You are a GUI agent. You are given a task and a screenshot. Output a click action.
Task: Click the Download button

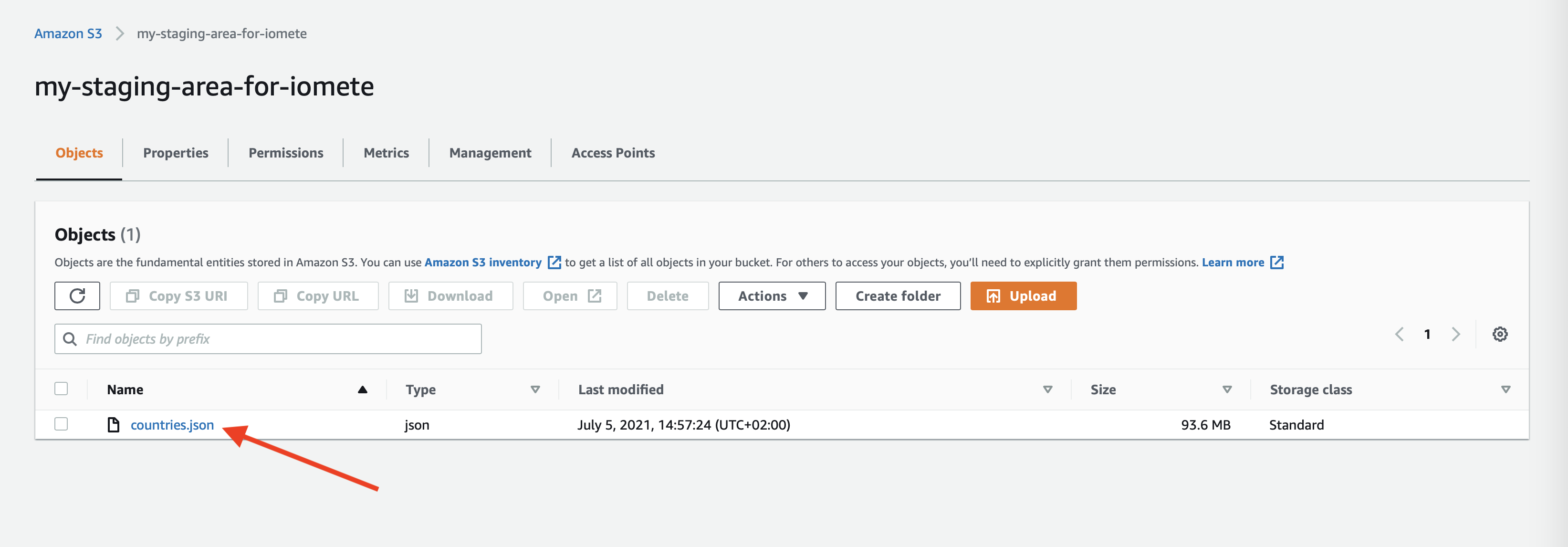[450, 296]
